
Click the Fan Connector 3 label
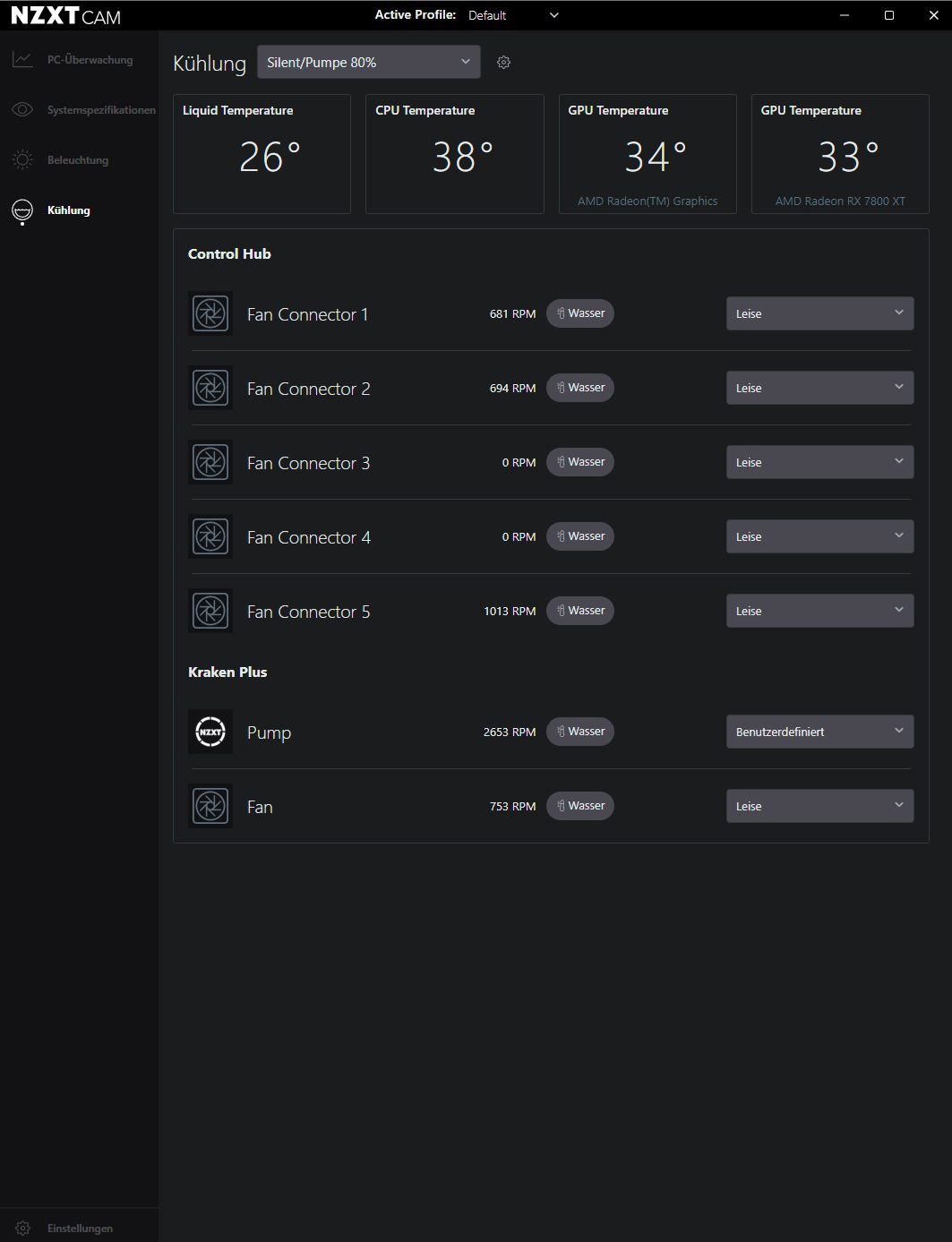point(308,463)
